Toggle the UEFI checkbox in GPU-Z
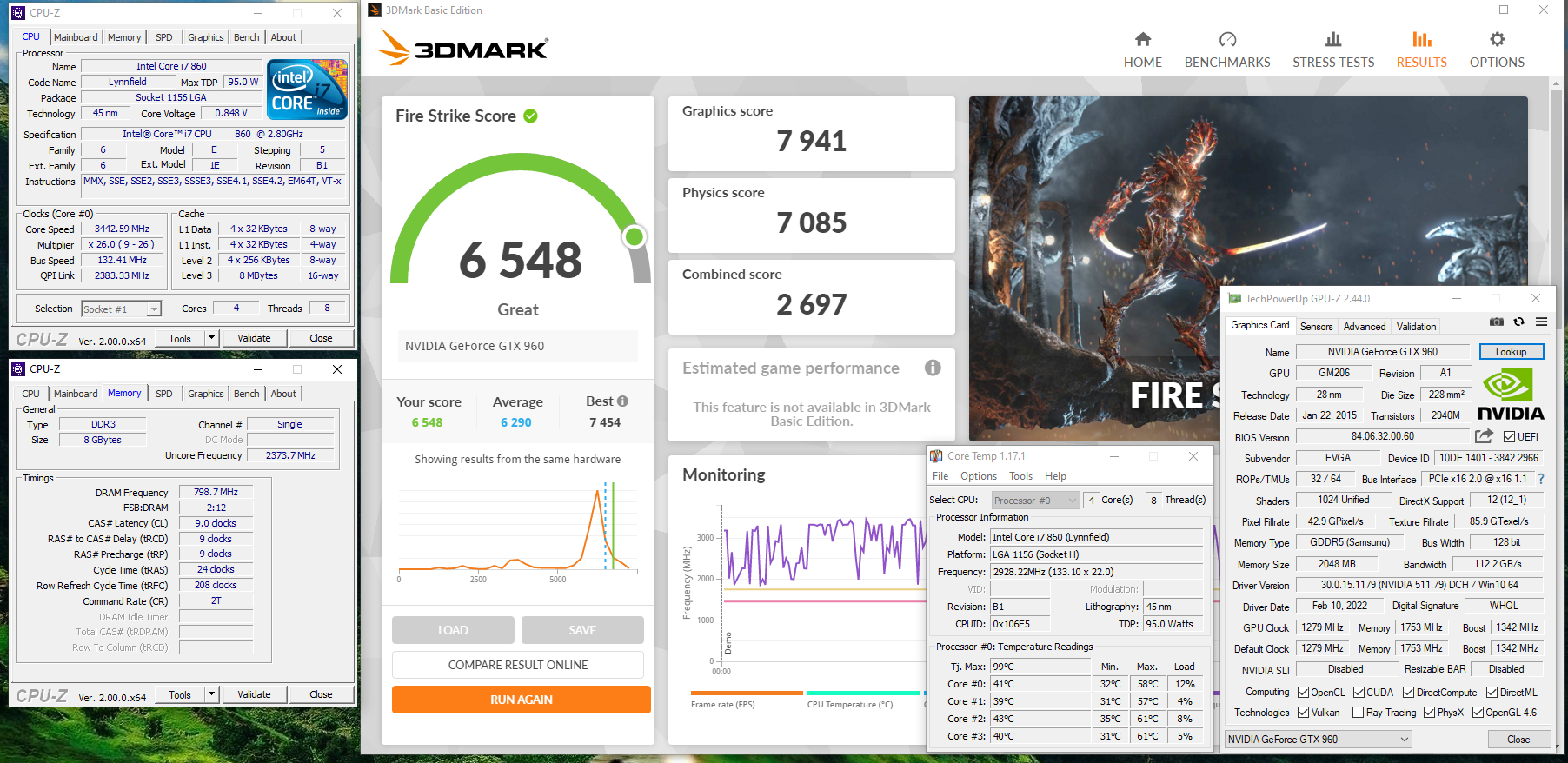This screenshot has height=763, width=1568. tap(1509, 437)
